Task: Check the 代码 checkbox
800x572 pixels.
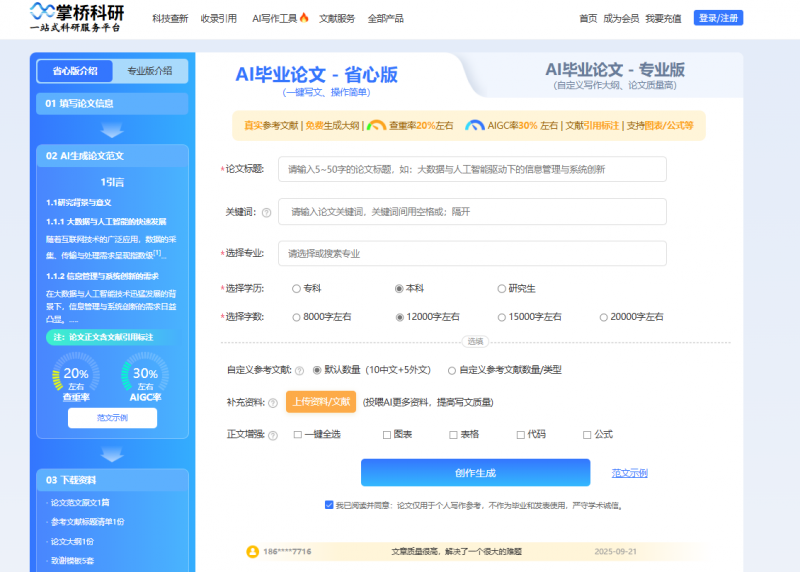Action: point(520,435)
